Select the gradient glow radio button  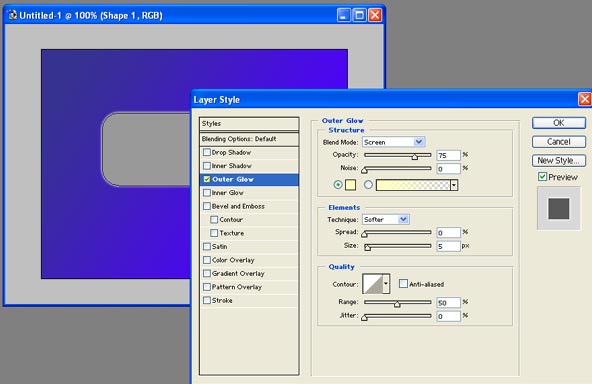[x=368, y=185]
